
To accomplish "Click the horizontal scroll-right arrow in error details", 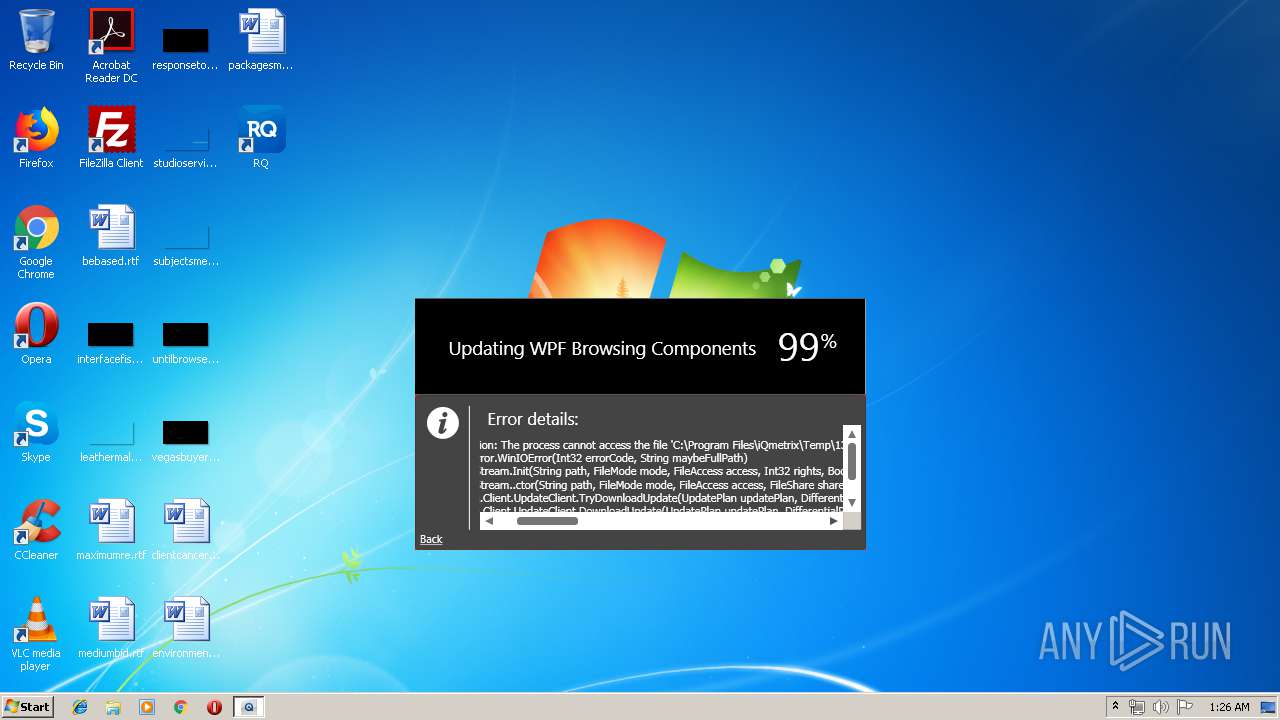I will pos(834,521).
